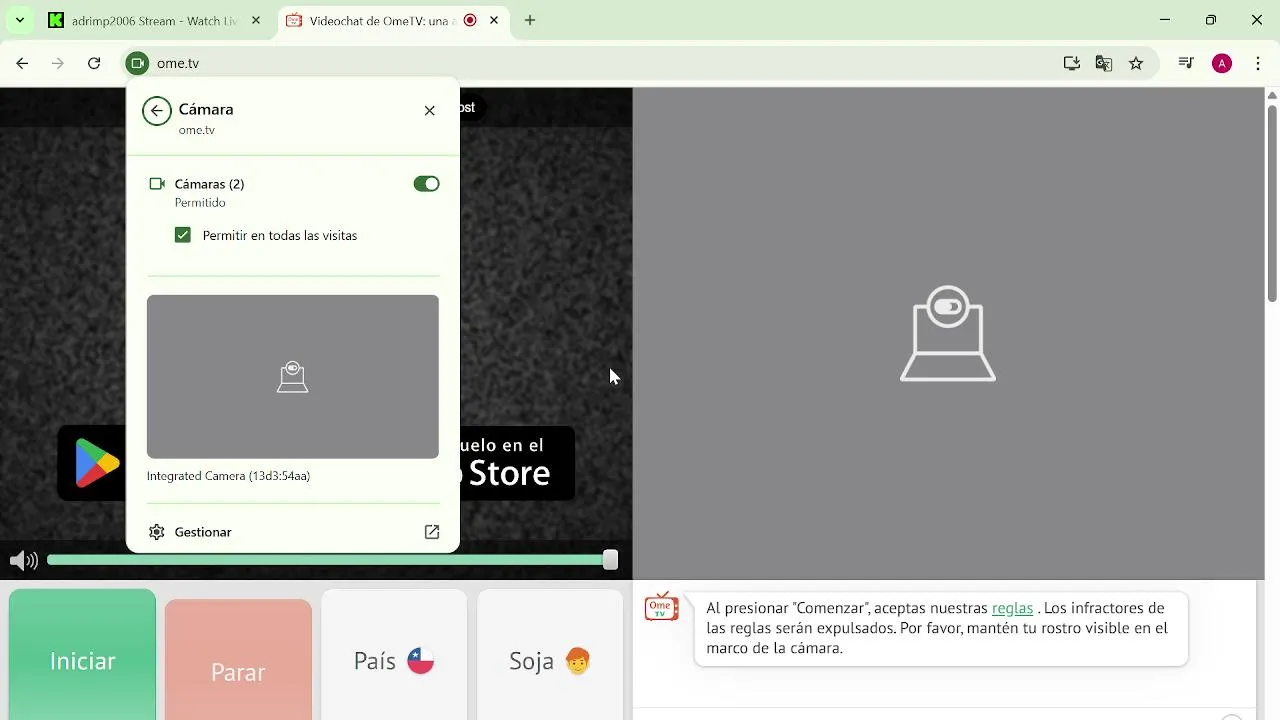Mute the volume speaker icon
The height and width of the screenshot is (720, 1280).
(23, 561)
